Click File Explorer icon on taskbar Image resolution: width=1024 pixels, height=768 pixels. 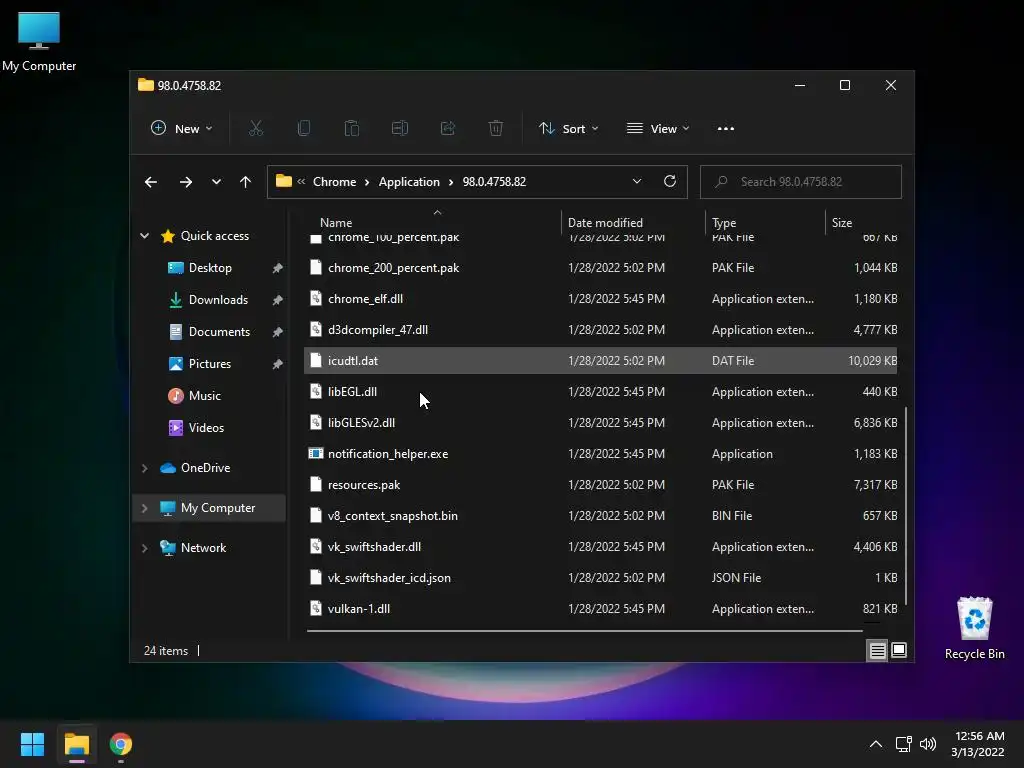tap(77, 744)
